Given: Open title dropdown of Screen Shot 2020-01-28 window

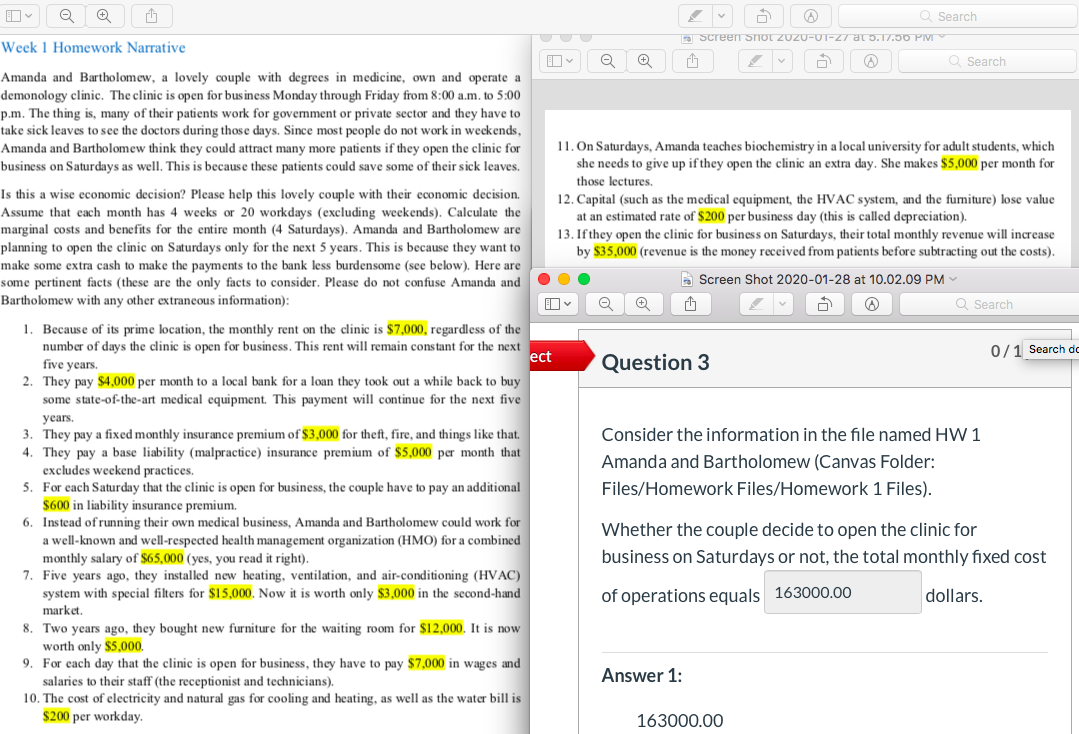Looking at the screenshot, I should point(953,279).
